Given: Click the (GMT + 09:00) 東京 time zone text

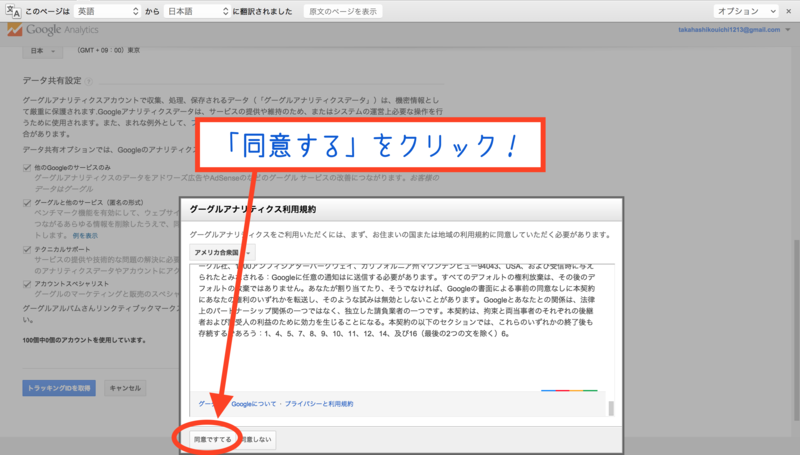Looking at the screenshot, I should 108,50.
